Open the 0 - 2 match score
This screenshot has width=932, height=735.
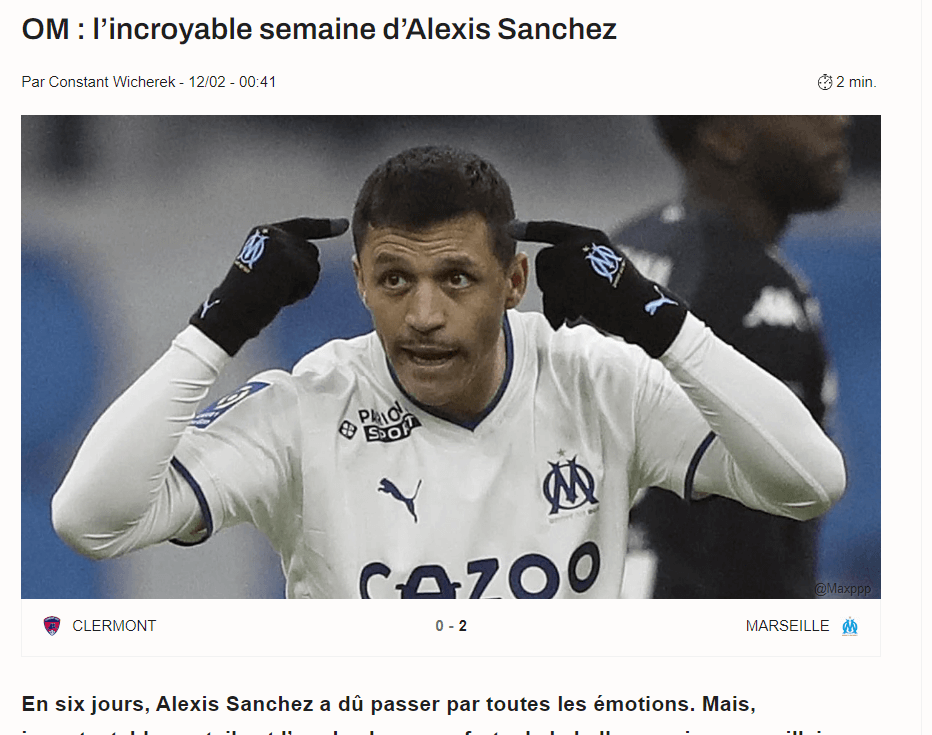point(451,626)
